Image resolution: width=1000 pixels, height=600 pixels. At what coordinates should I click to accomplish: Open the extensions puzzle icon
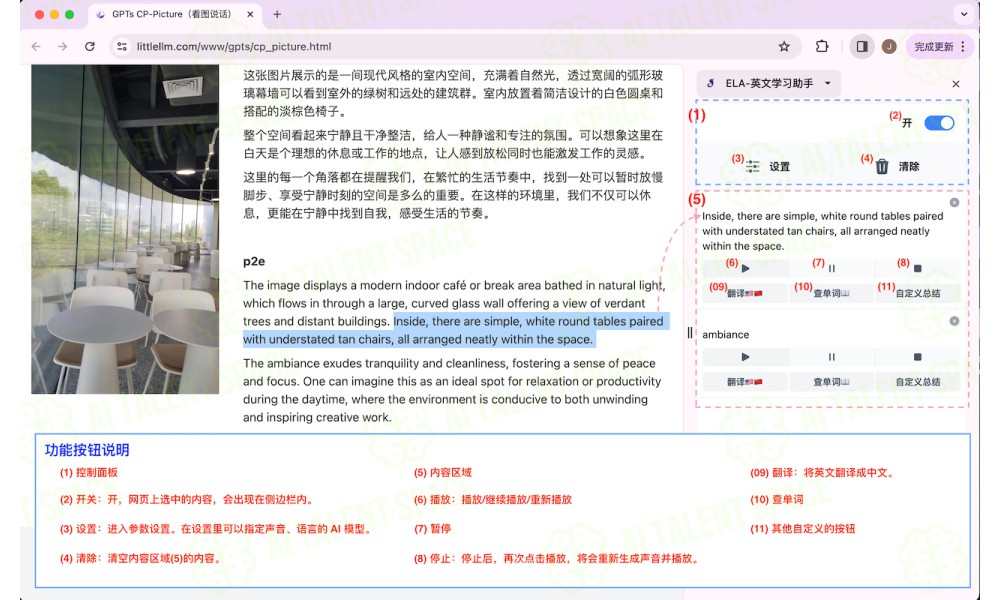tap(822, 47)
